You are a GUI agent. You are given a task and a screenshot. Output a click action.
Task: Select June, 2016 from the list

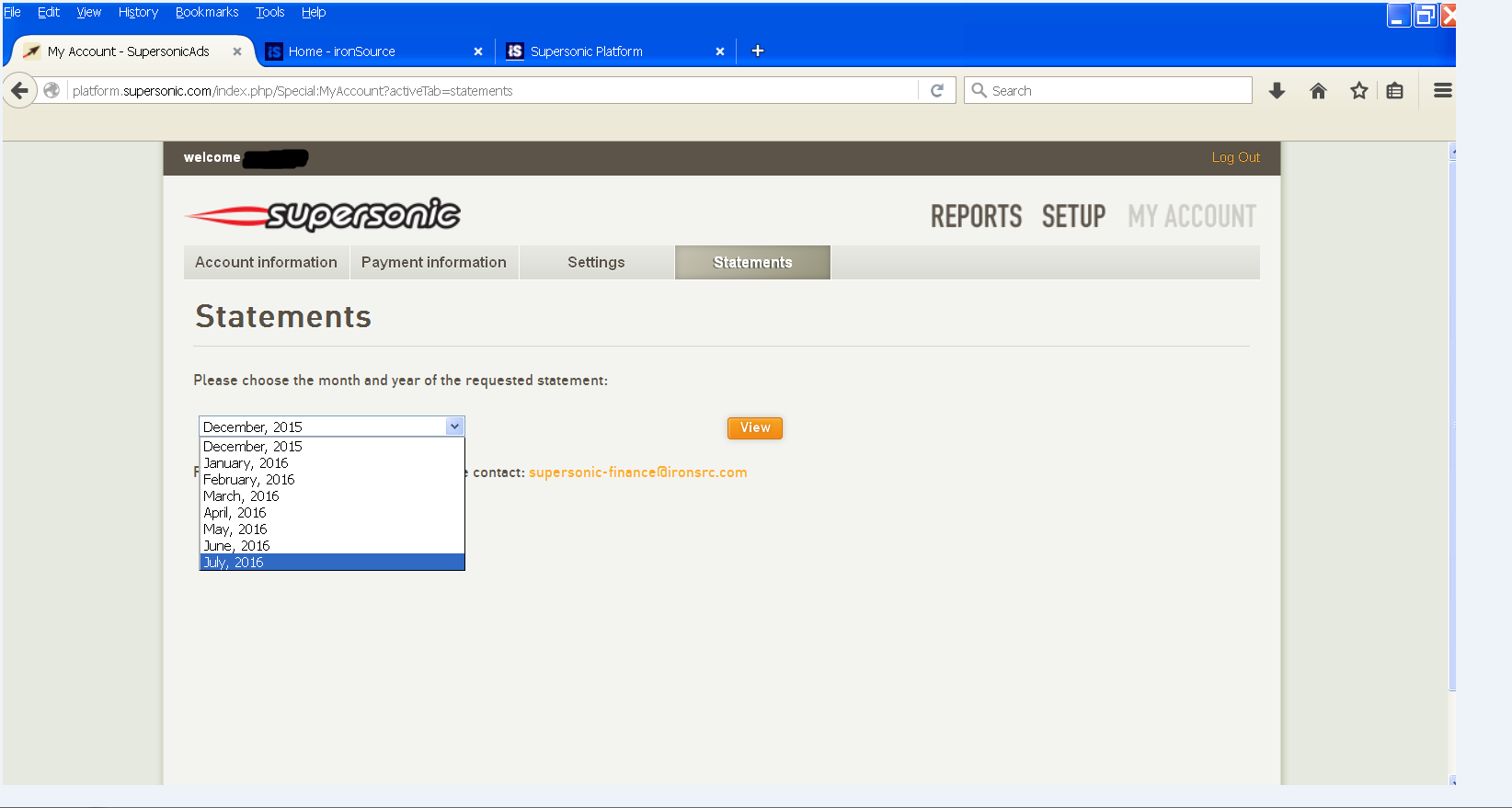point(332,546)
